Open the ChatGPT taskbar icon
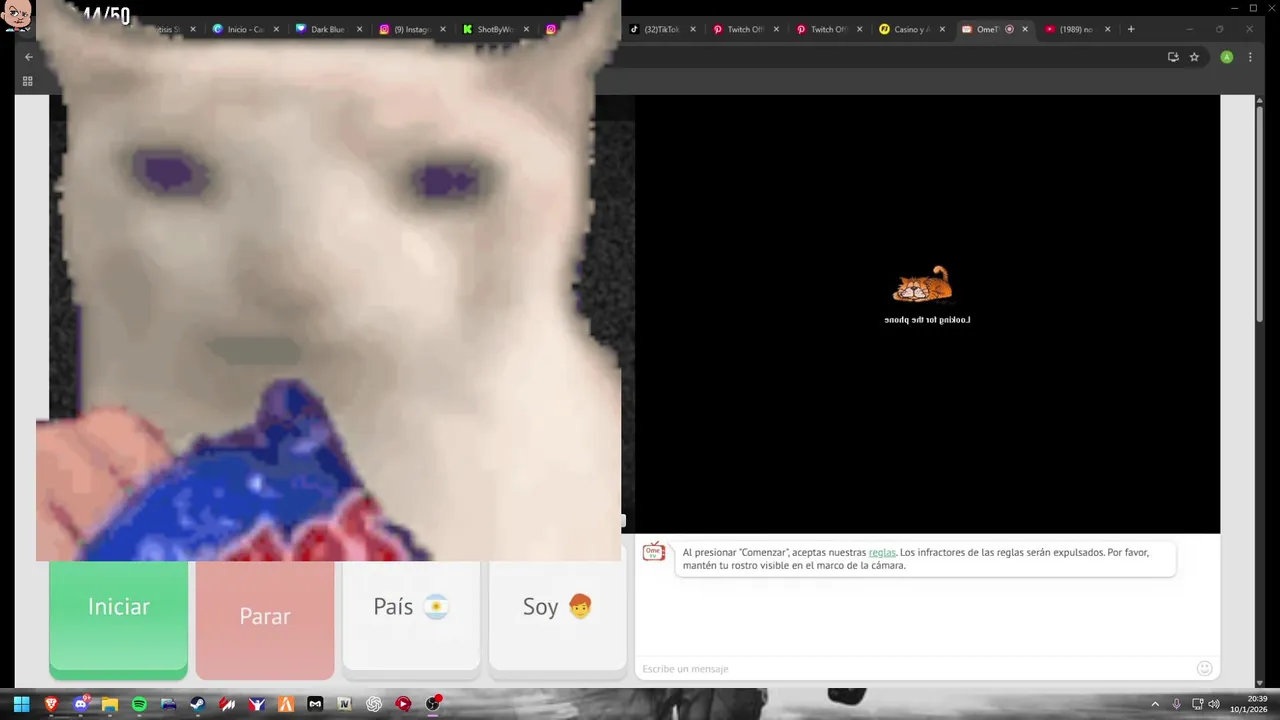 [374, 704]
